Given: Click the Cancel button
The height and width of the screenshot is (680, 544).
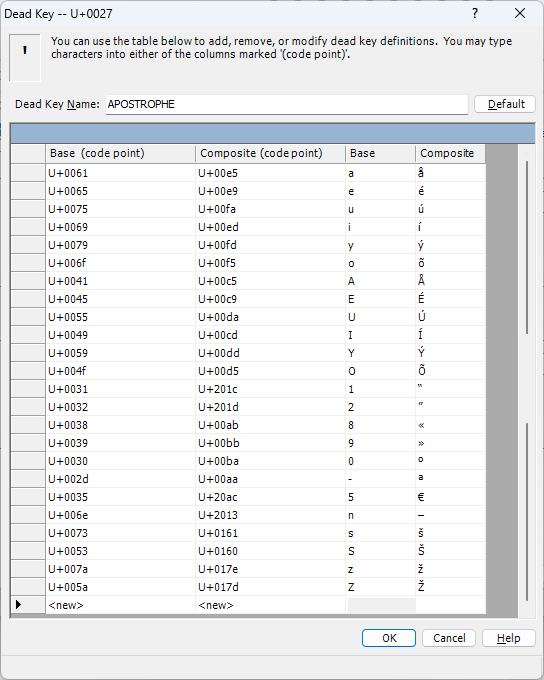Looking at the screenshot, I should (x=449, y=638).
